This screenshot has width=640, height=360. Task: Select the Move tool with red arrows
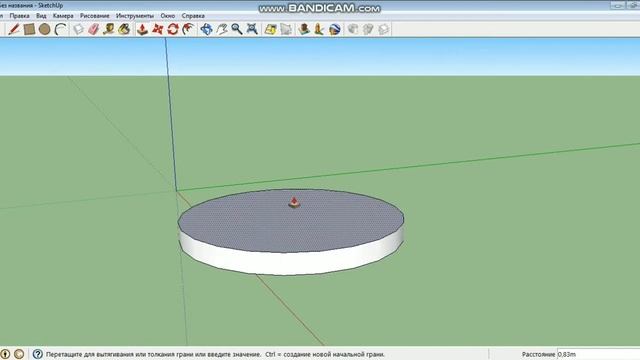[158, 29]
